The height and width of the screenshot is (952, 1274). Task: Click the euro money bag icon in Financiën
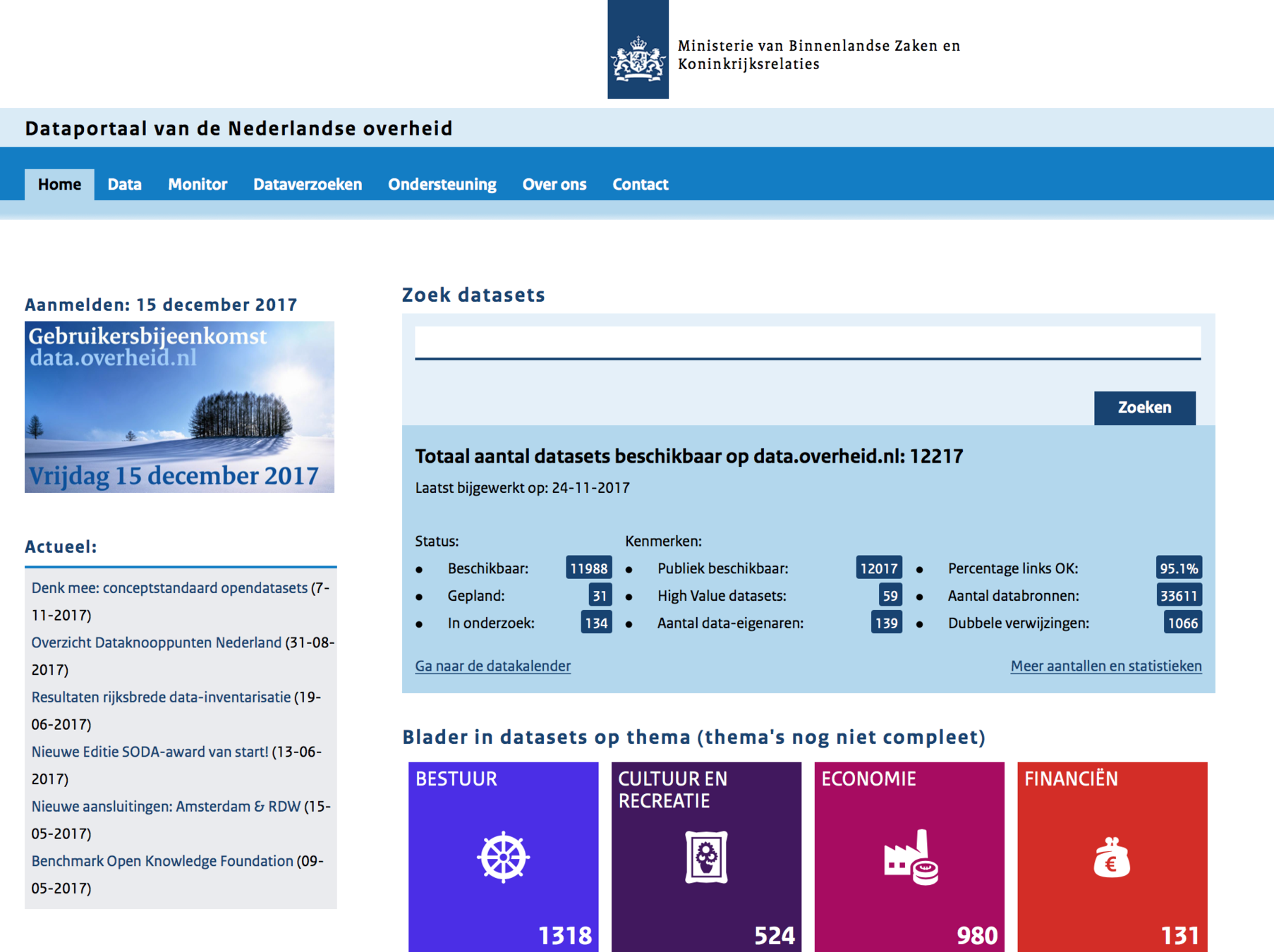tap(1112, 858)
